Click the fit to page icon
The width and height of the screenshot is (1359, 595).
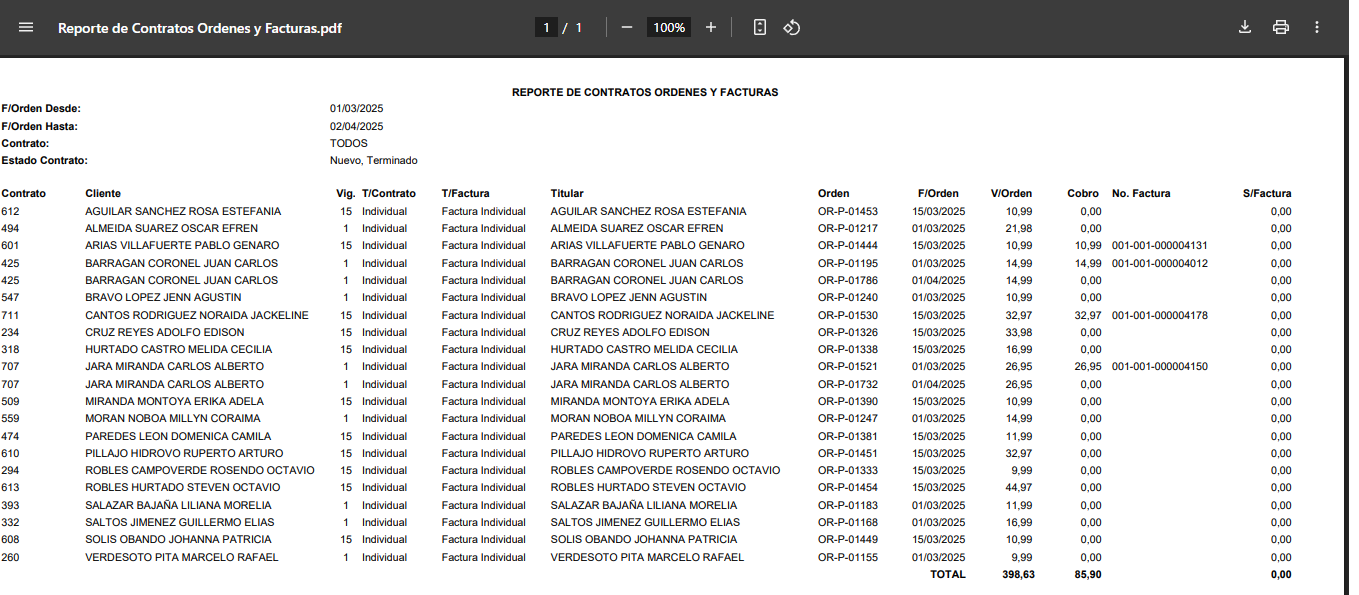760,28
